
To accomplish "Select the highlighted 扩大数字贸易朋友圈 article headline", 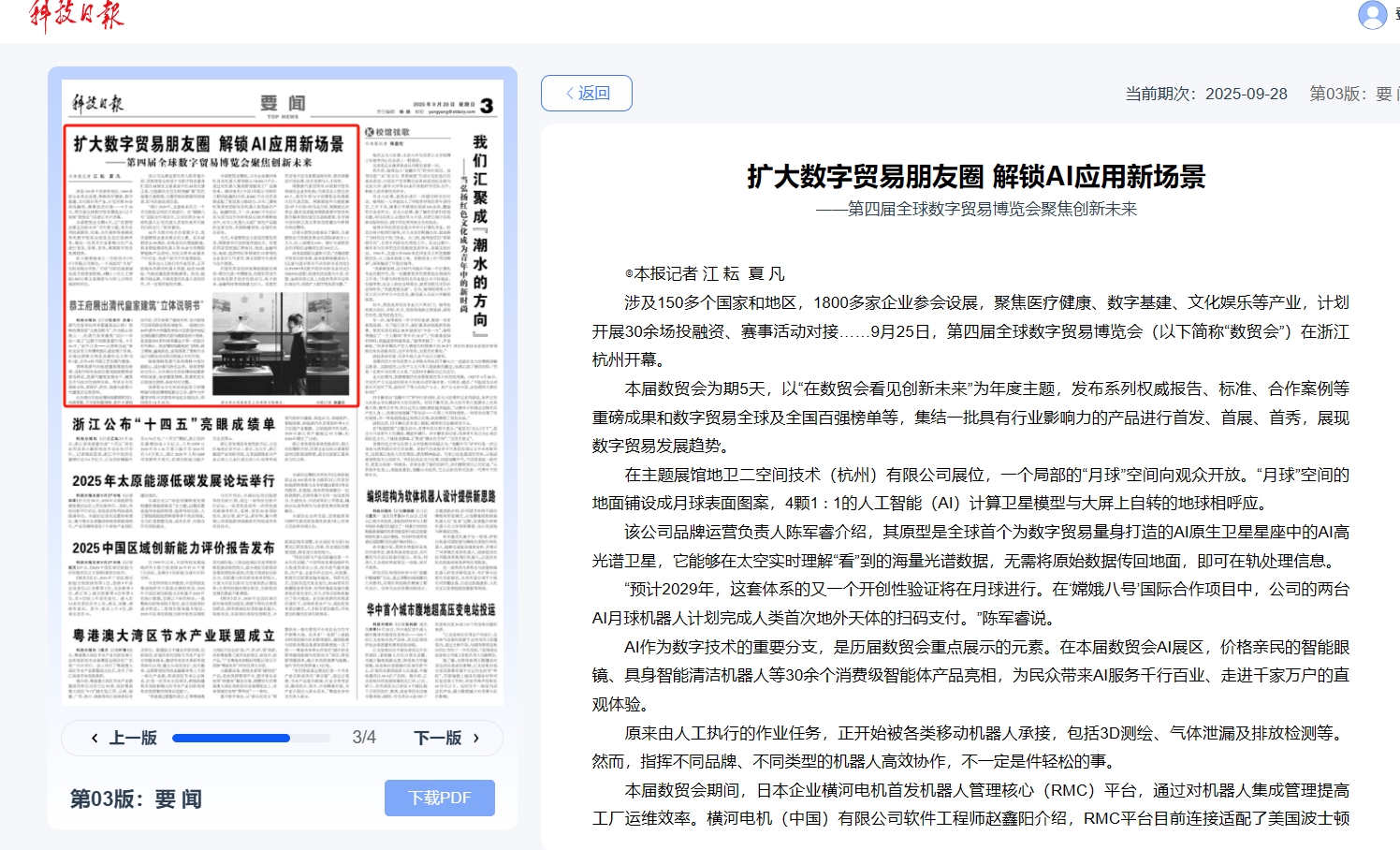I will coord(209,144).
